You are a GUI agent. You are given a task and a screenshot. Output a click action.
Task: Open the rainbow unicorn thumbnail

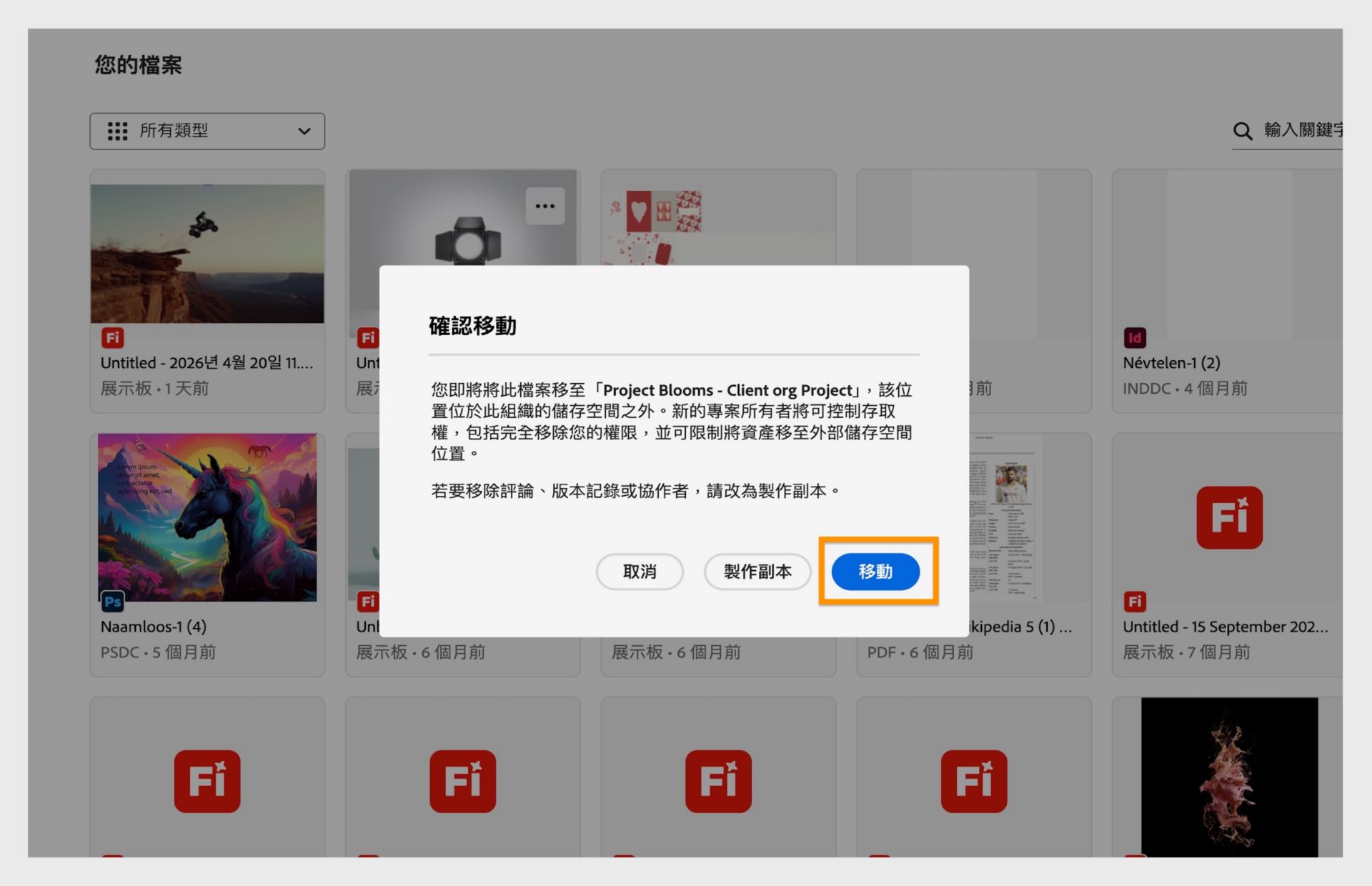(x=207, y=517)
